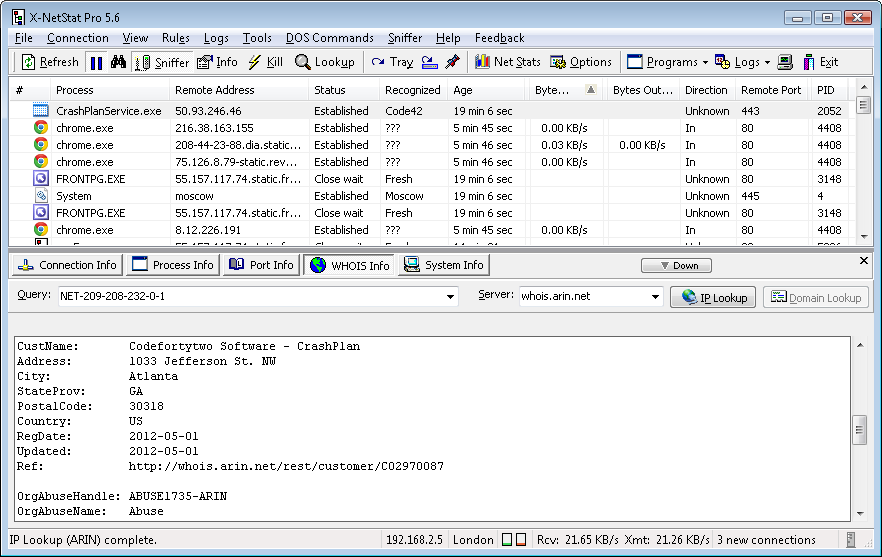
Task: Click the X-NetStat title bar icon
Action: [x=18, y=17]
